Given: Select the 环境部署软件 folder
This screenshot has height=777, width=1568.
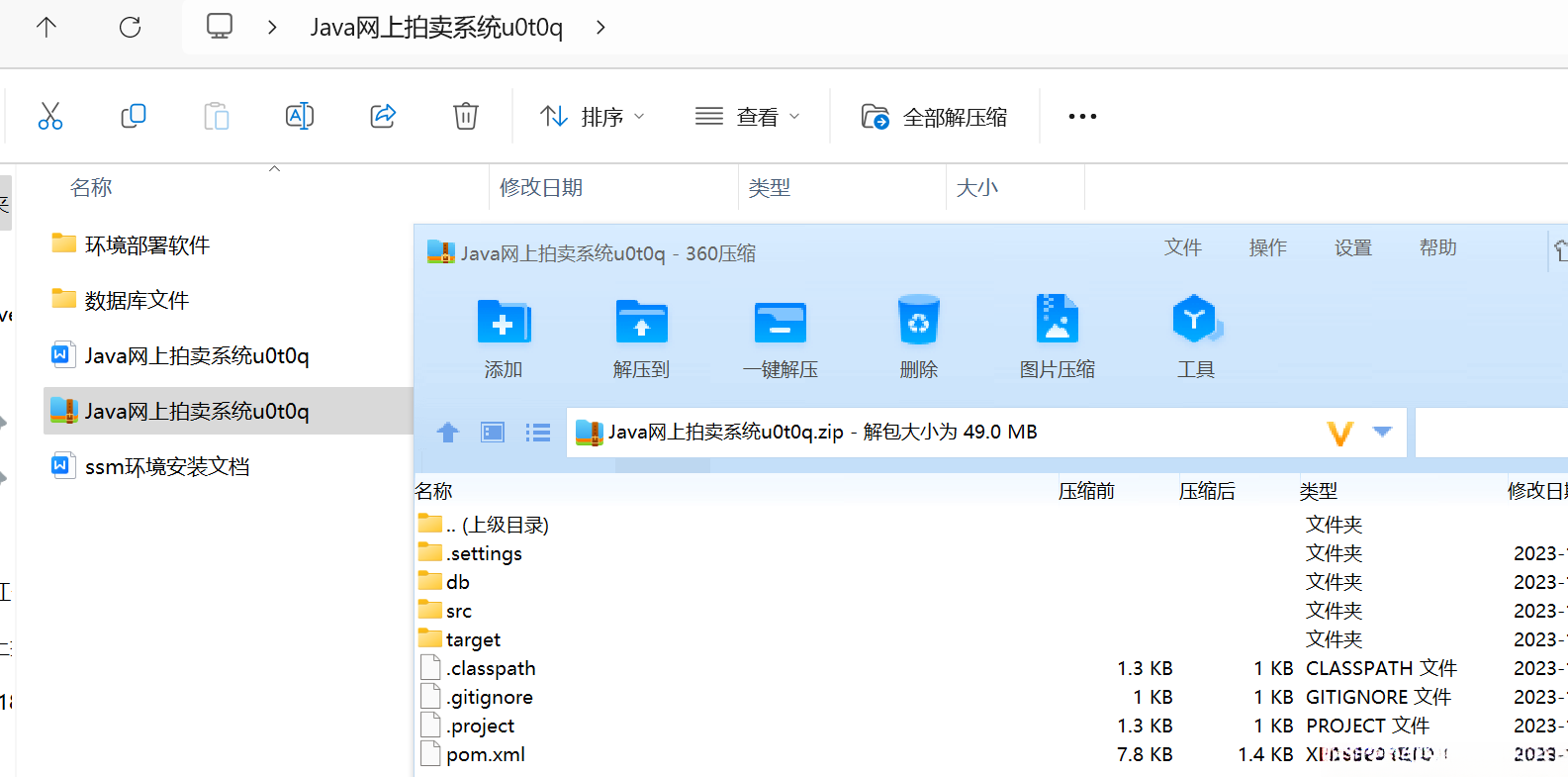Looking at the screenshot, I should point(131,244).
